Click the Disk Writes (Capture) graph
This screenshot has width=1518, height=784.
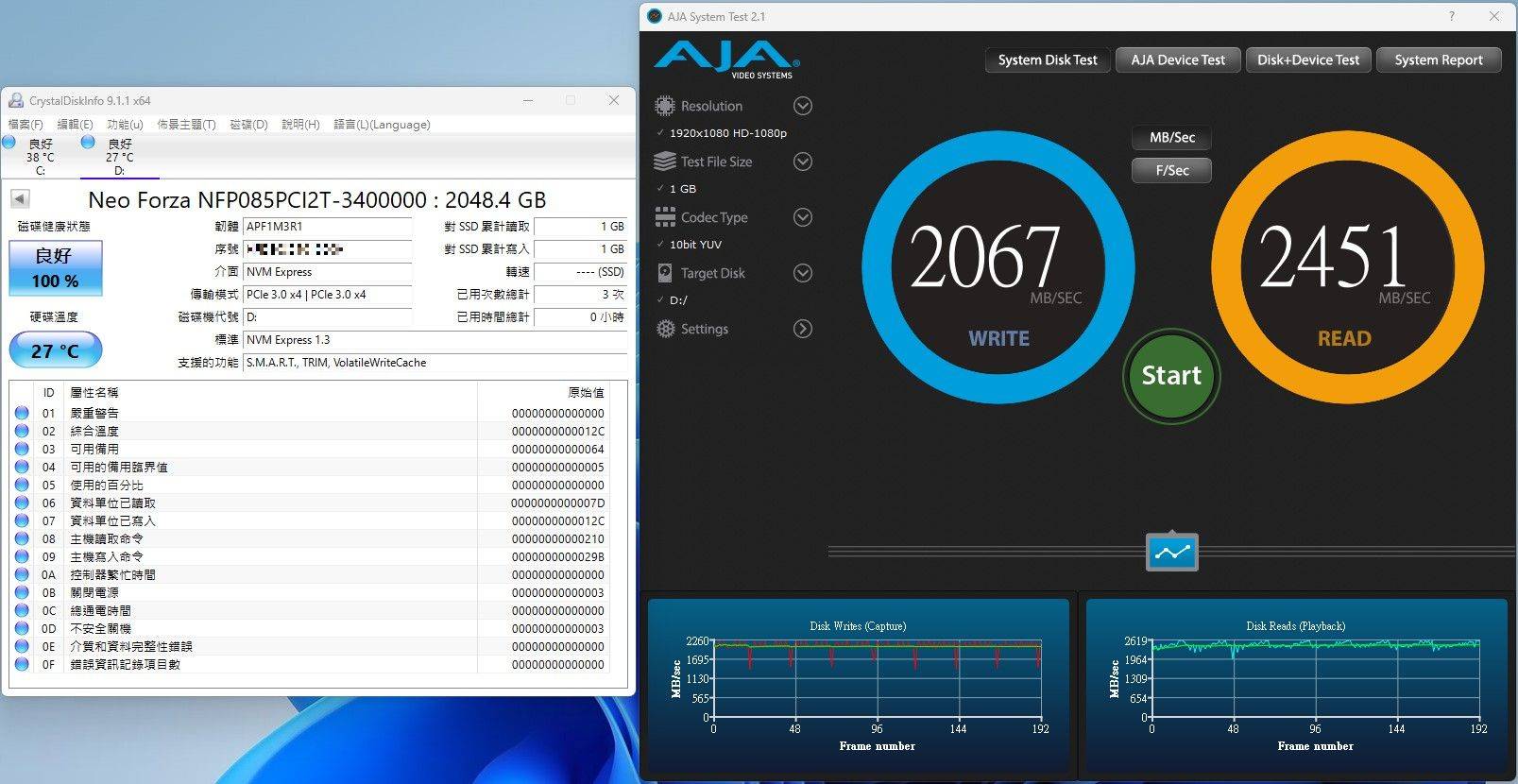[858, 687]
